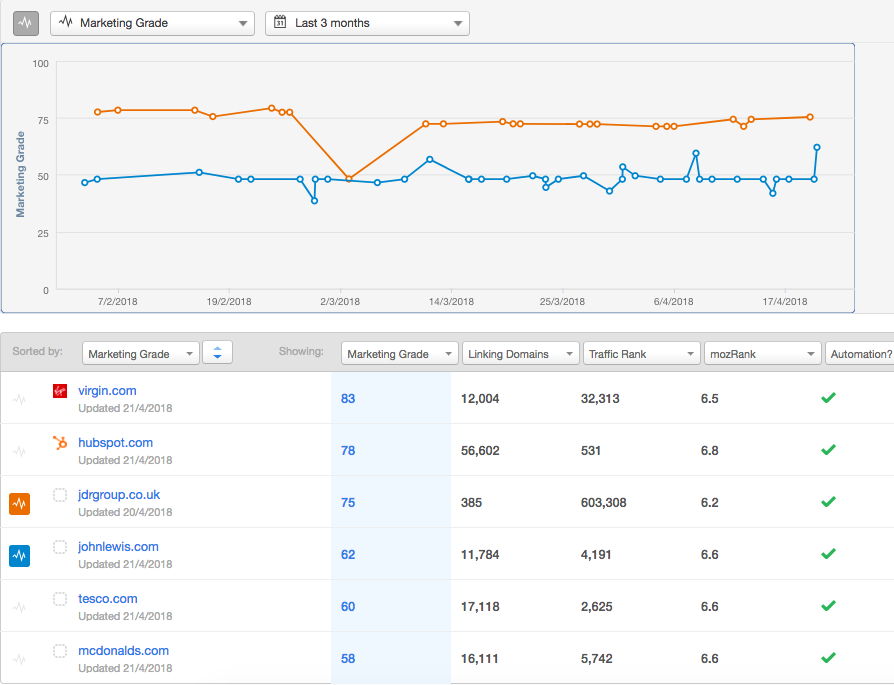Screen dimensions: 894x685
Task: Click the green automation checkmark for johnlewis.com
Action: [x=828, y=553]
